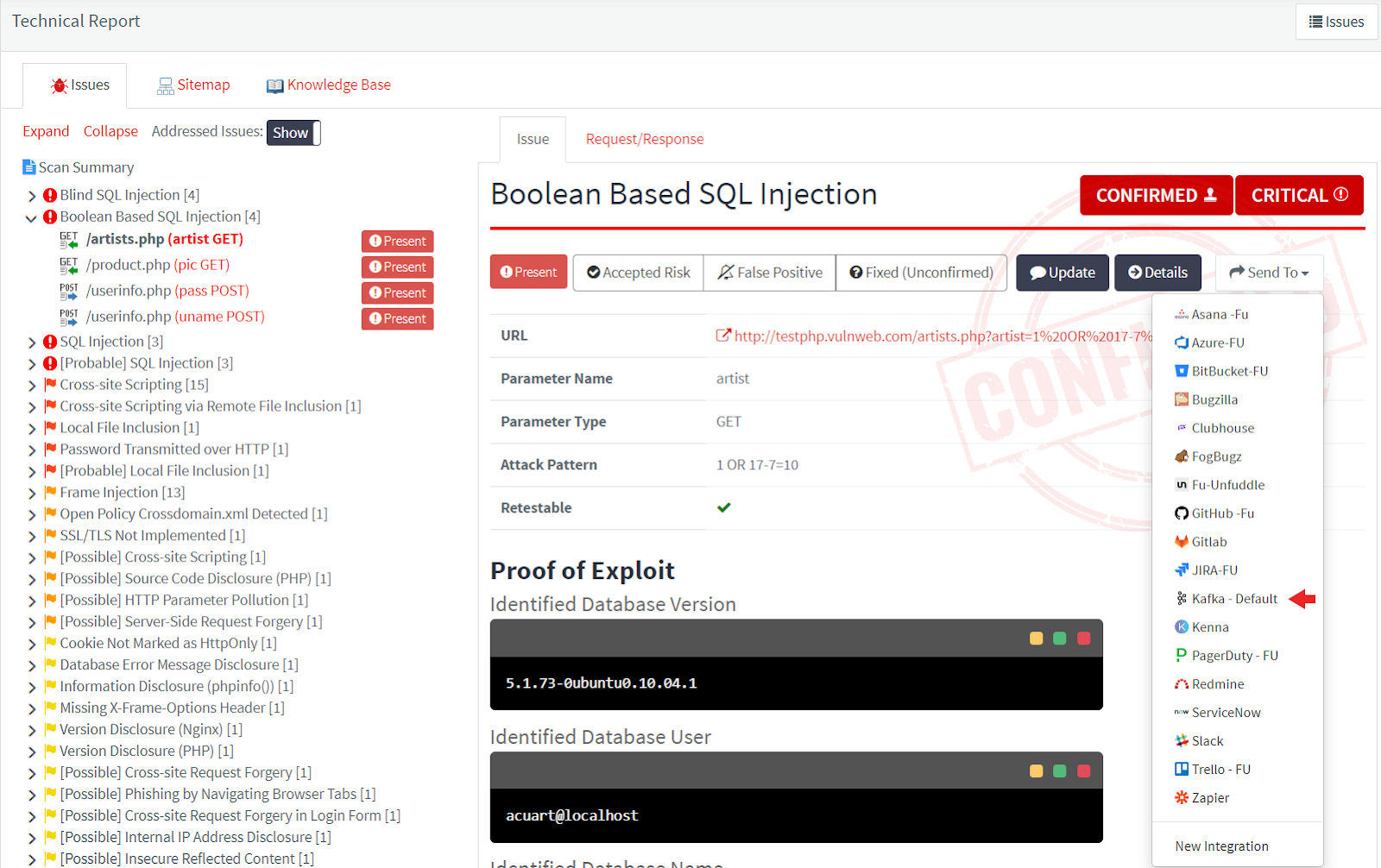Open the Request/Response tab
1381x868 pixels.
(x=644, y=139)
